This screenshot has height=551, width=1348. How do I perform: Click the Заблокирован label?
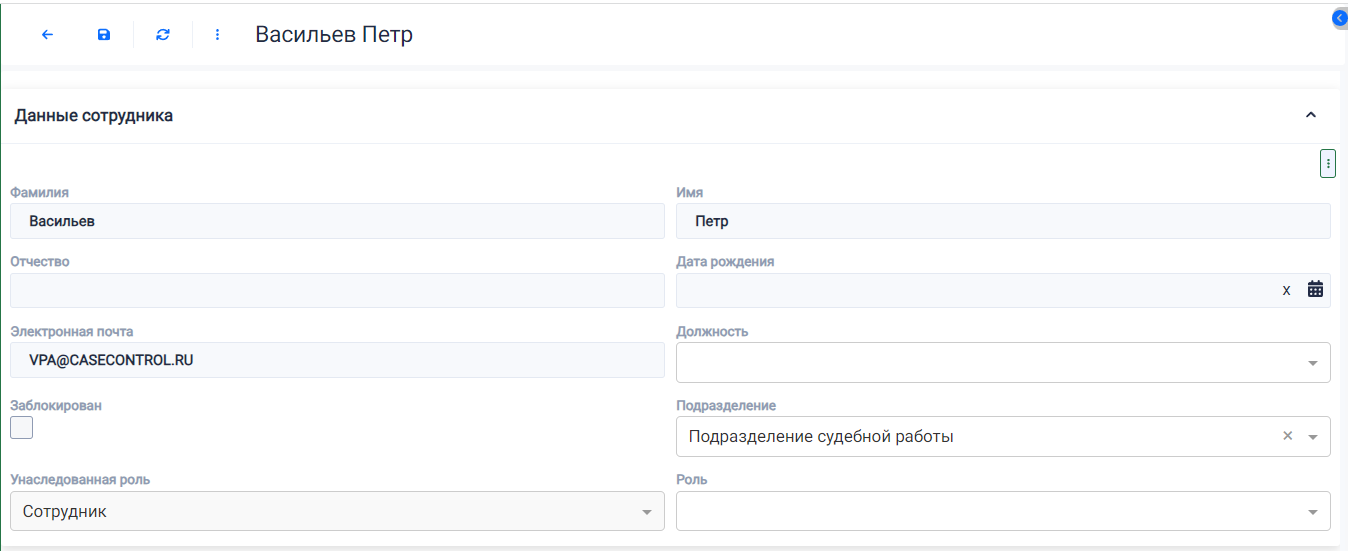tap(56, 406)
